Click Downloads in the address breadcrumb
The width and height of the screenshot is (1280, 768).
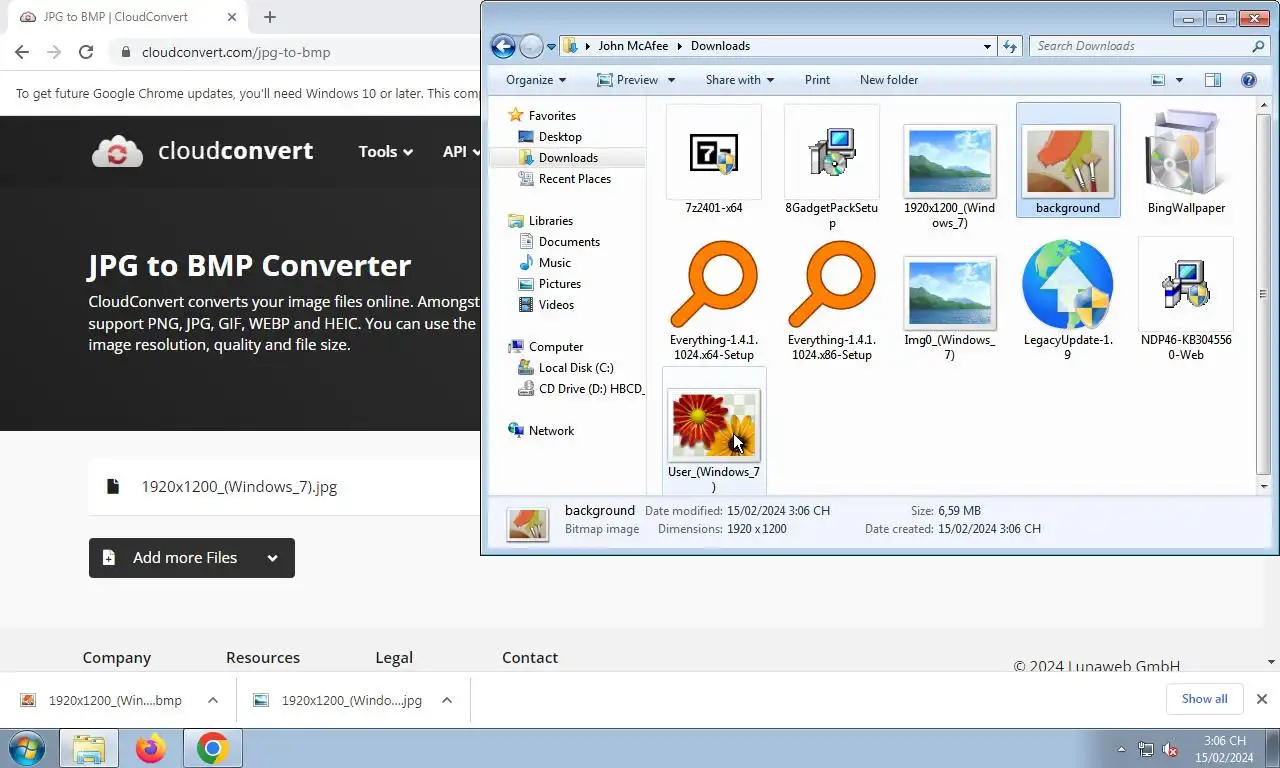pyautogui.click(x=720, y=46)
